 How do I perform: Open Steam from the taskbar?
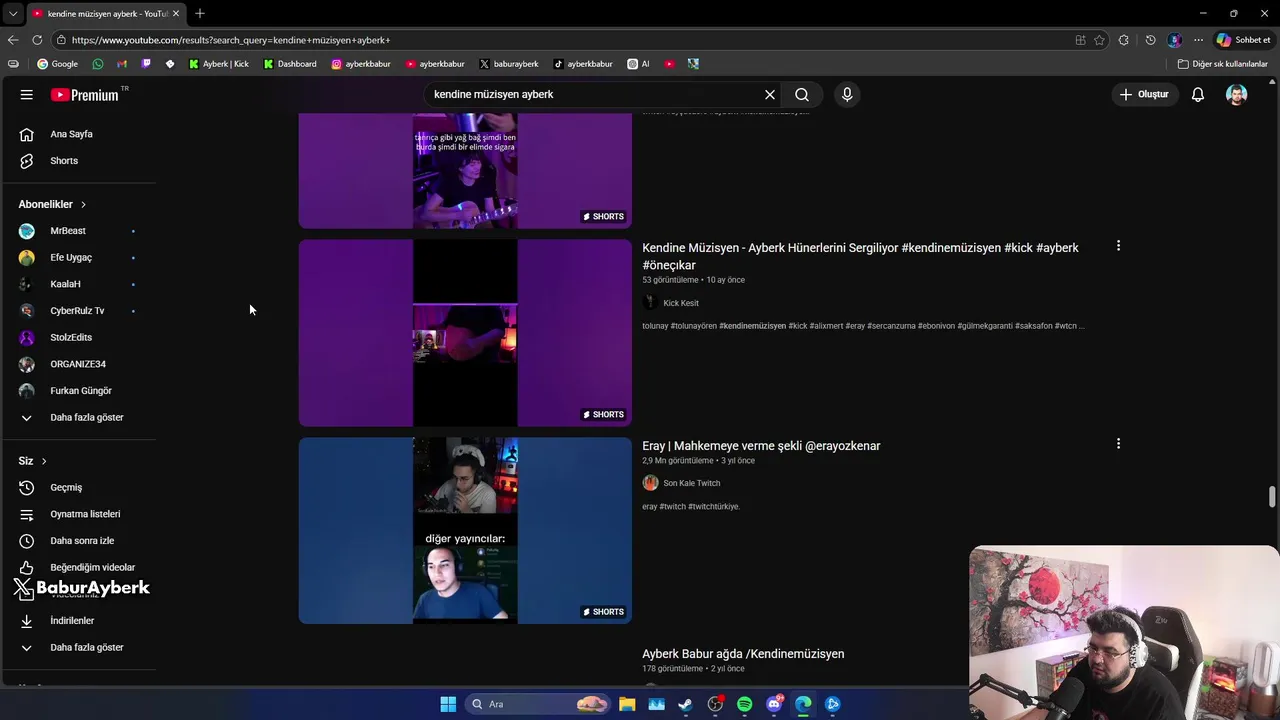(x=685, y=704)
